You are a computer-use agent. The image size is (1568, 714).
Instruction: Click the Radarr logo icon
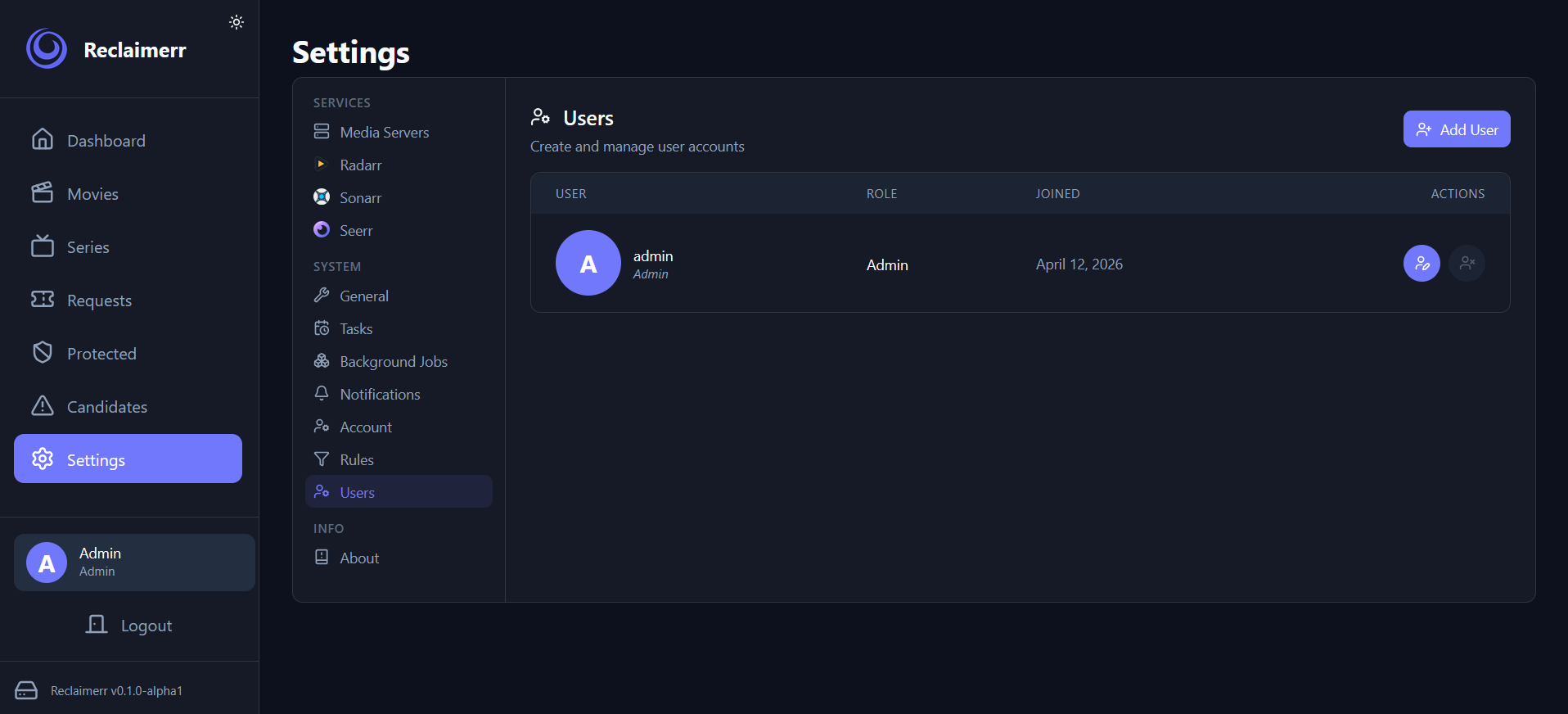(x=322, y=164)
